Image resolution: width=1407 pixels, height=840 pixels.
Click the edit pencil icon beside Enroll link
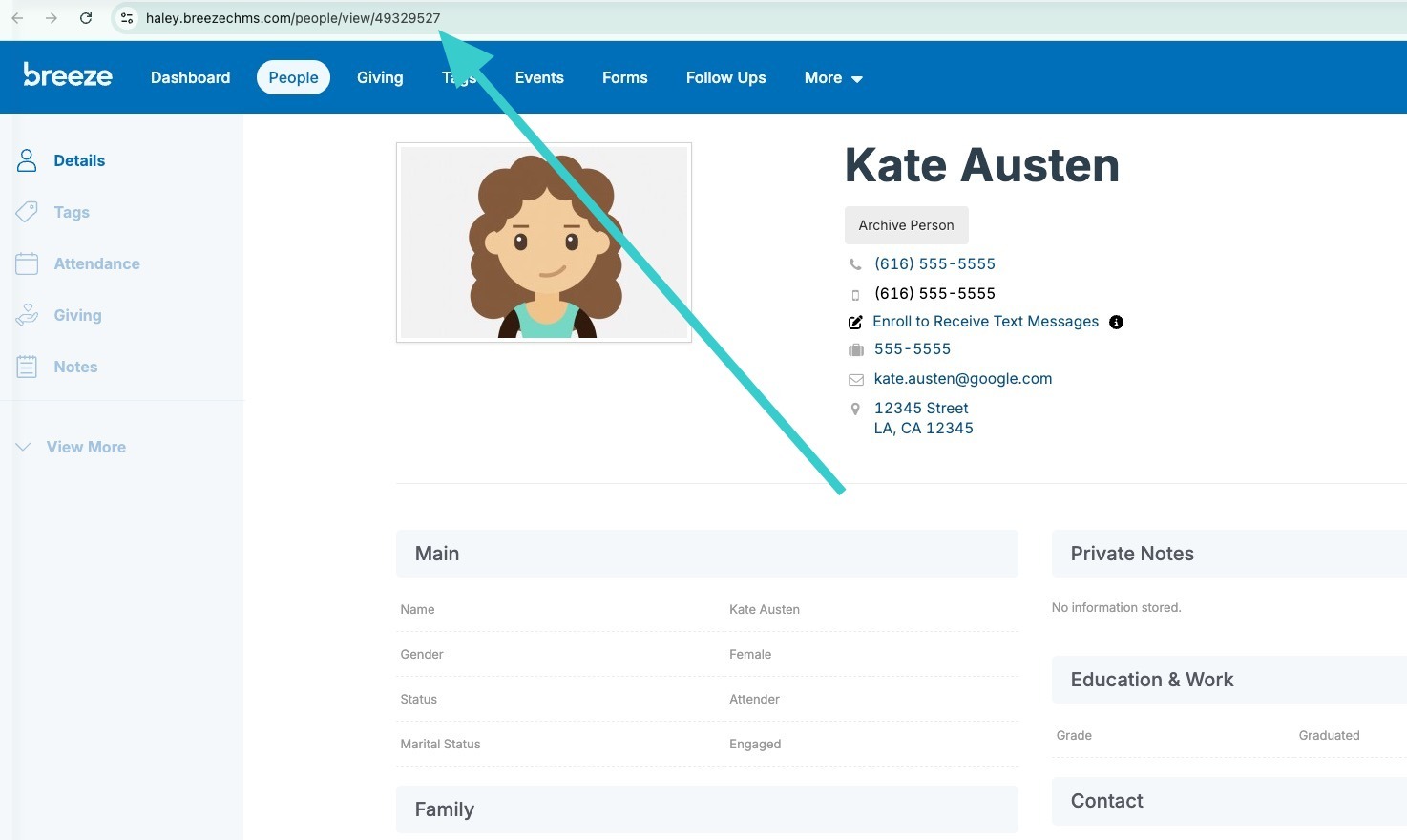coord(855,323)
